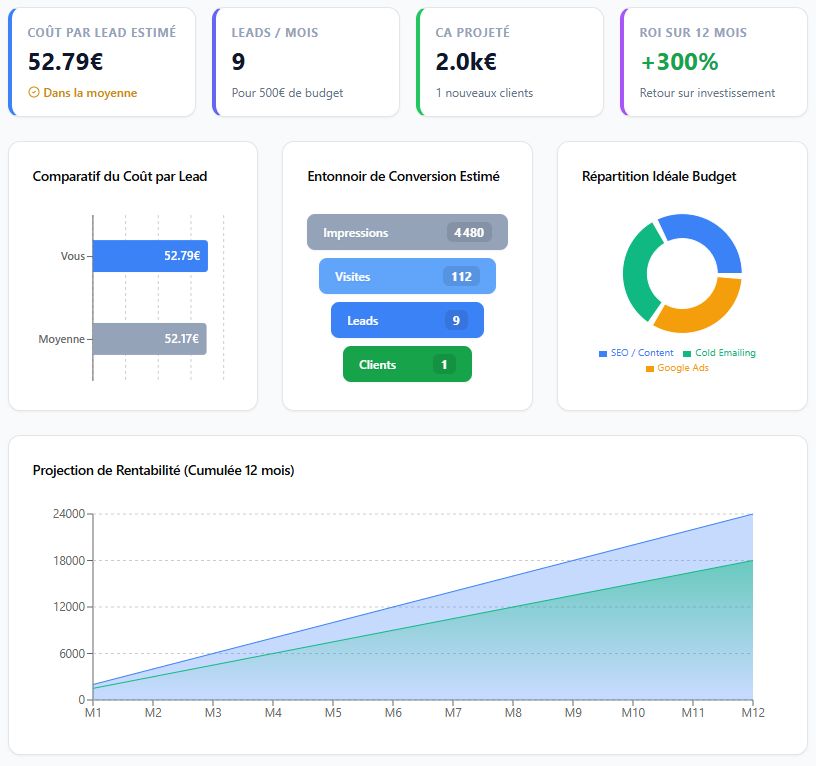Image resolution: width=816 pixels, height=766 pixels.
Task: Open the "CA projeté" card
Action: pos(510,62)
